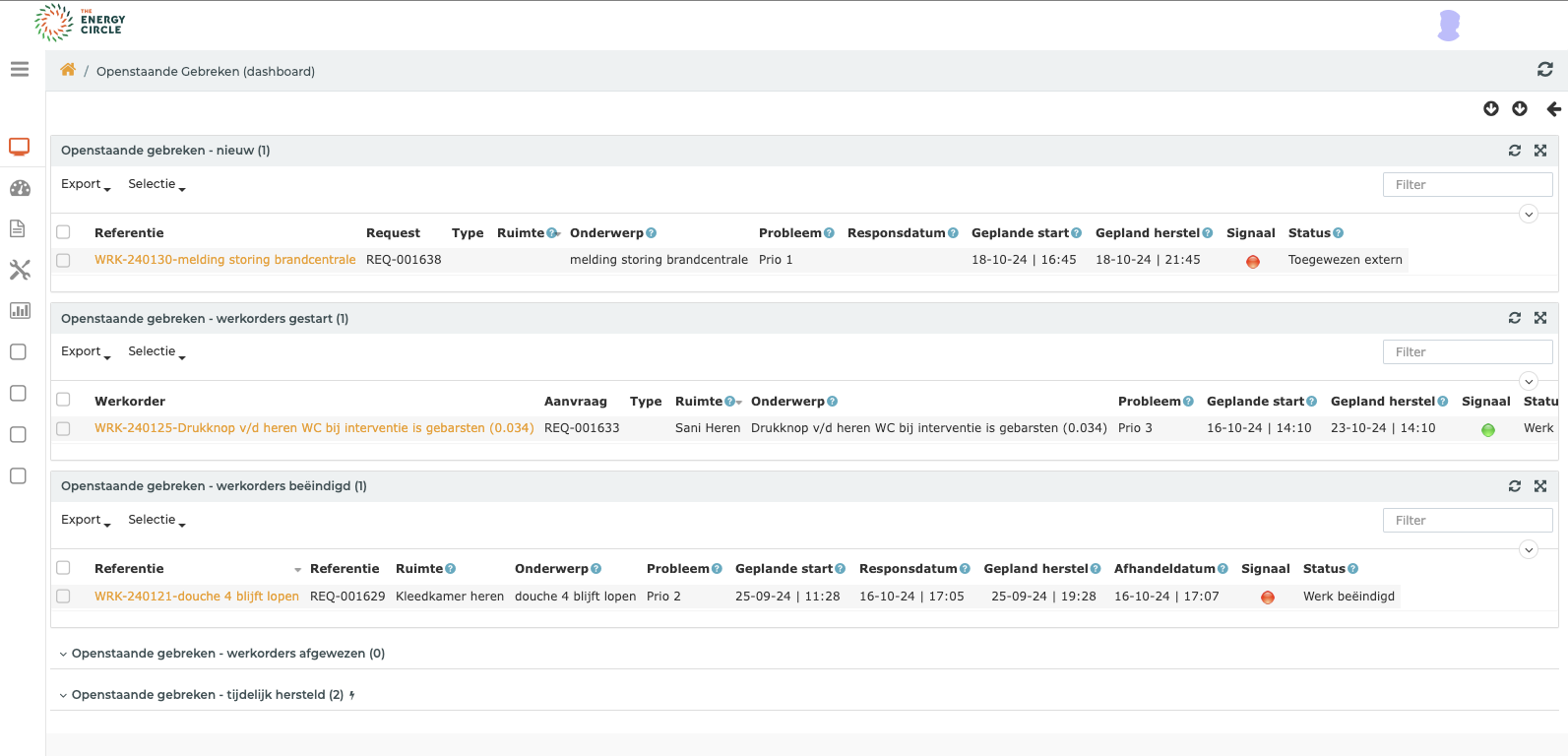Maximize the 'werkorders gestart' panel
1568x756 pixels.
coord(1540,318)
